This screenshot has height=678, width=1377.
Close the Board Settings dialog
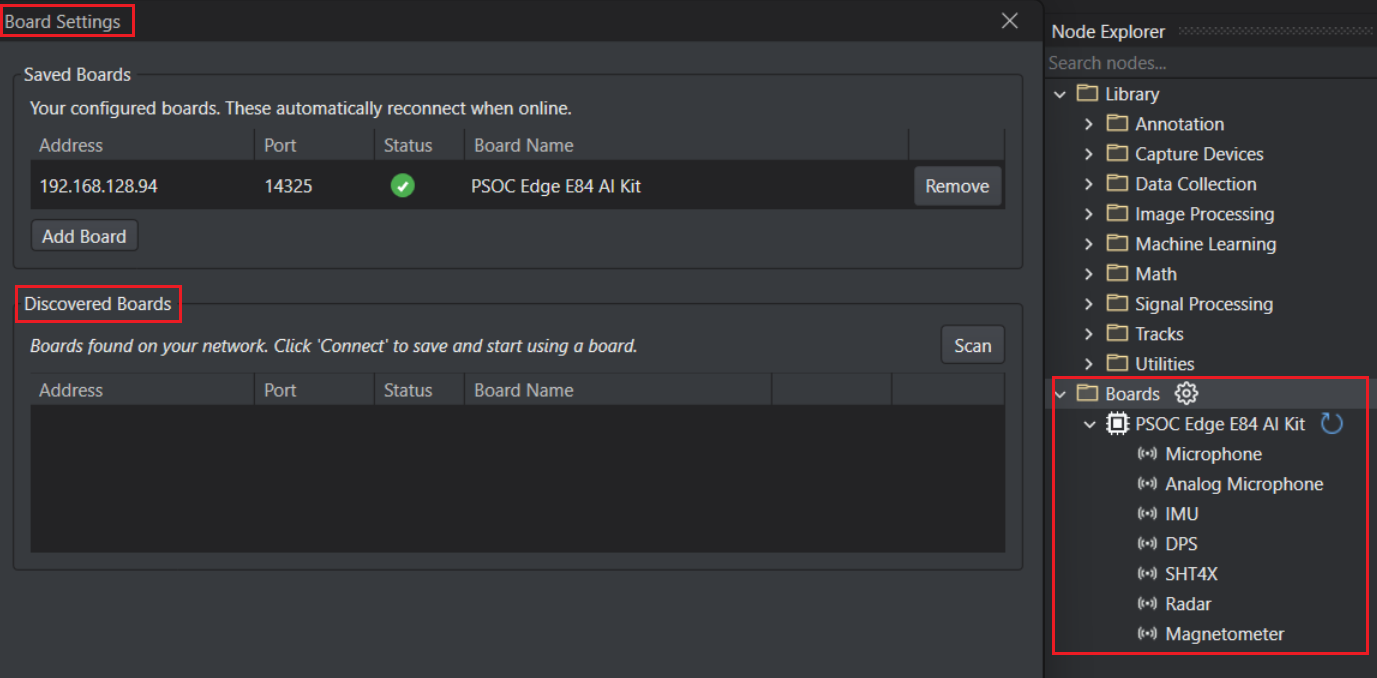click(1010, 21)
